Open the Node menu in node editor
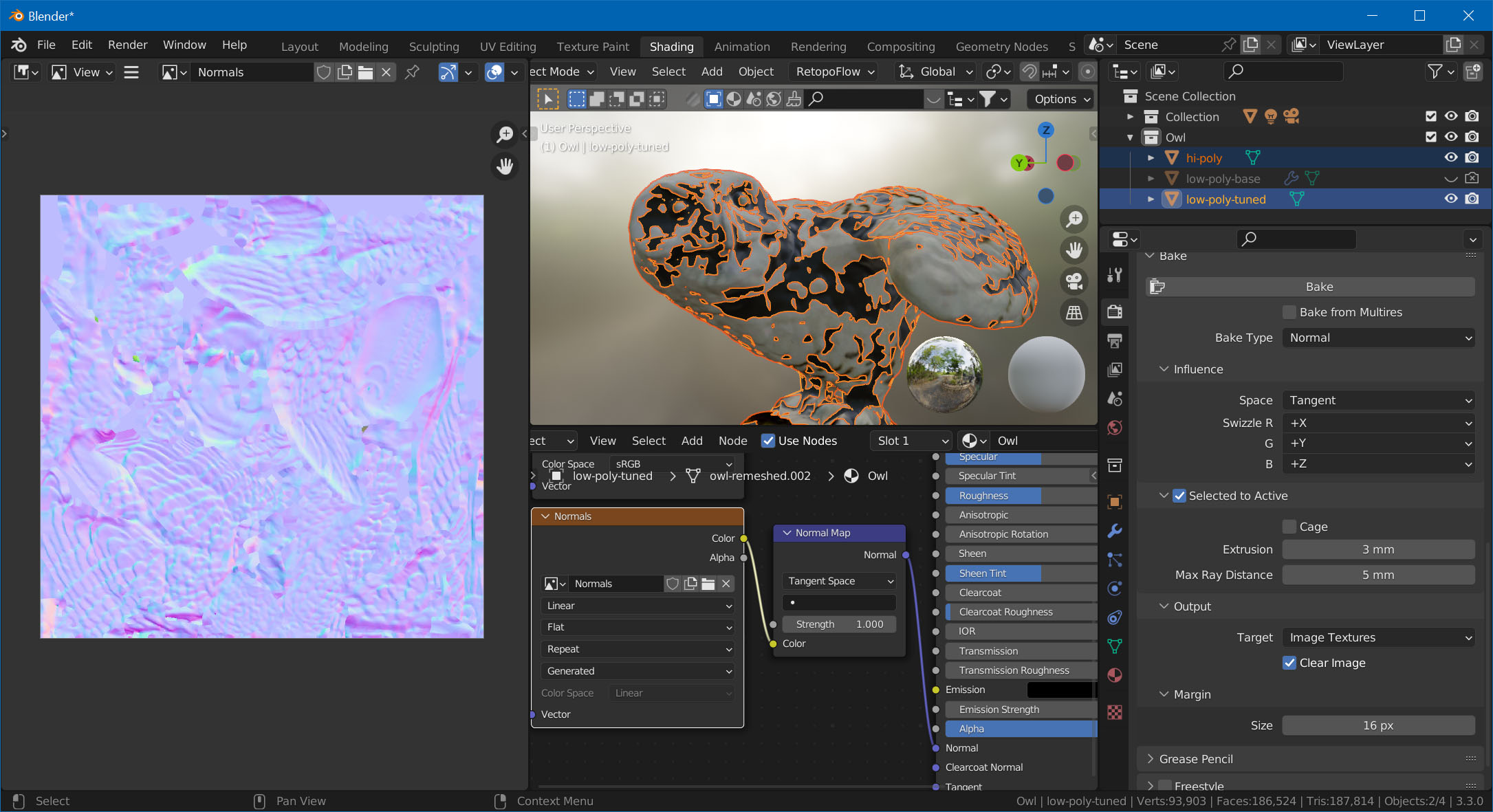The image size is (1493, 812). click(x=732, y=441)
